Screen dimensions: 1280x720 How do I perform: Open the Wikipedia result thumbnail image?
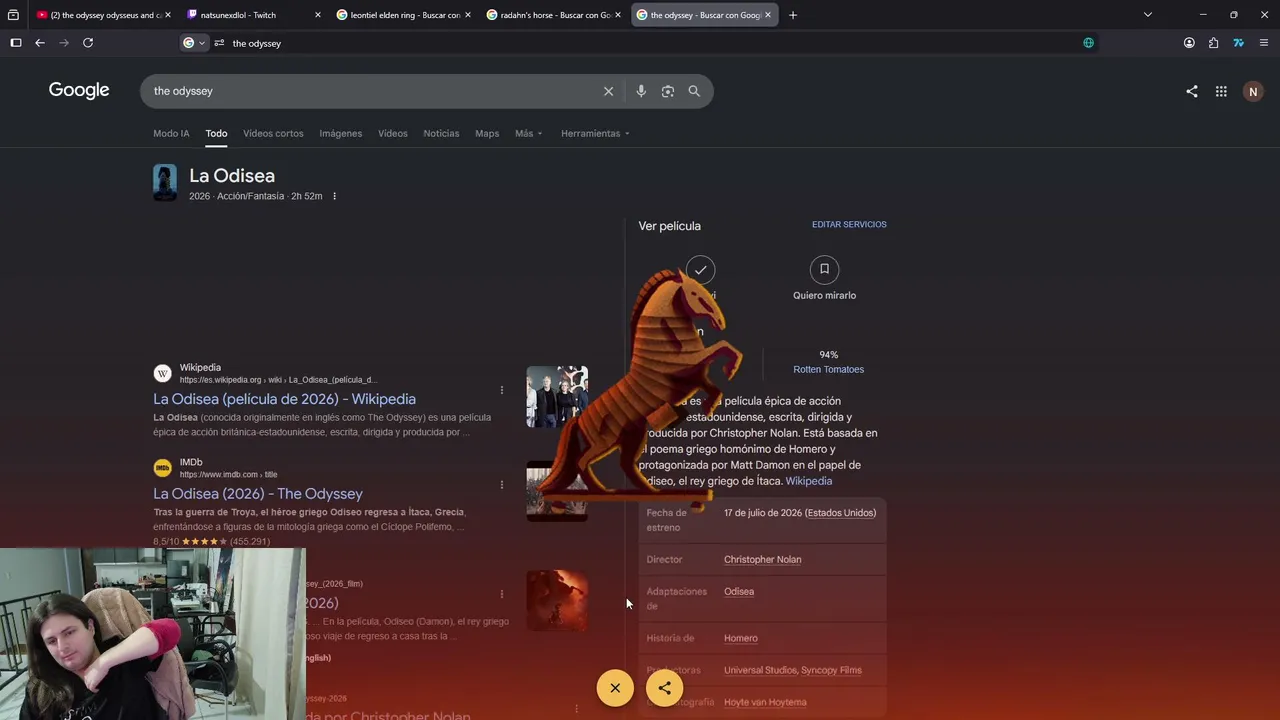(x=557, y=397)
